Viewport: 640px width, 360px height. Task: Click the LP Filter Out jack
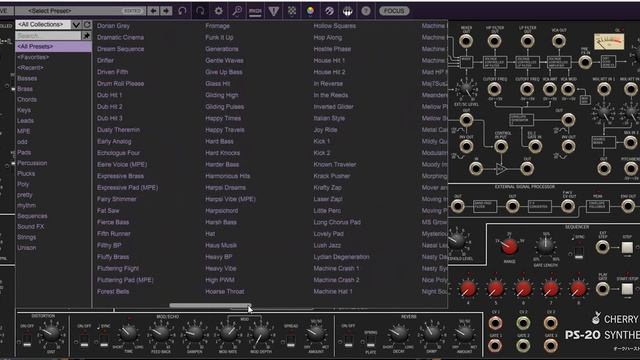527,41
